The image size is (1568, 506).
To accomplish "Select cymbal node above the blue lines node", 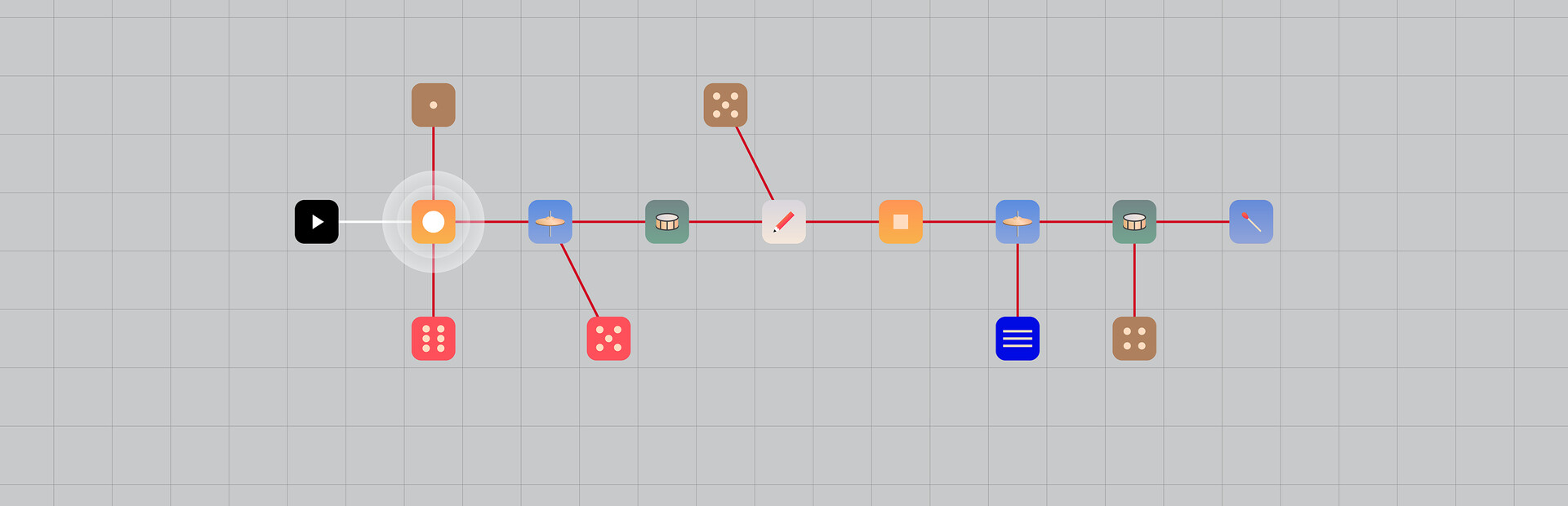I will tap(1017, 222).
